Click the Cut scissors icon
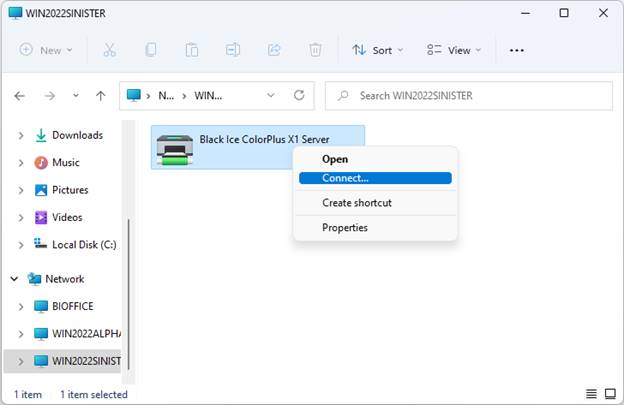Screen dimensions: 624x405 point(110,50)
